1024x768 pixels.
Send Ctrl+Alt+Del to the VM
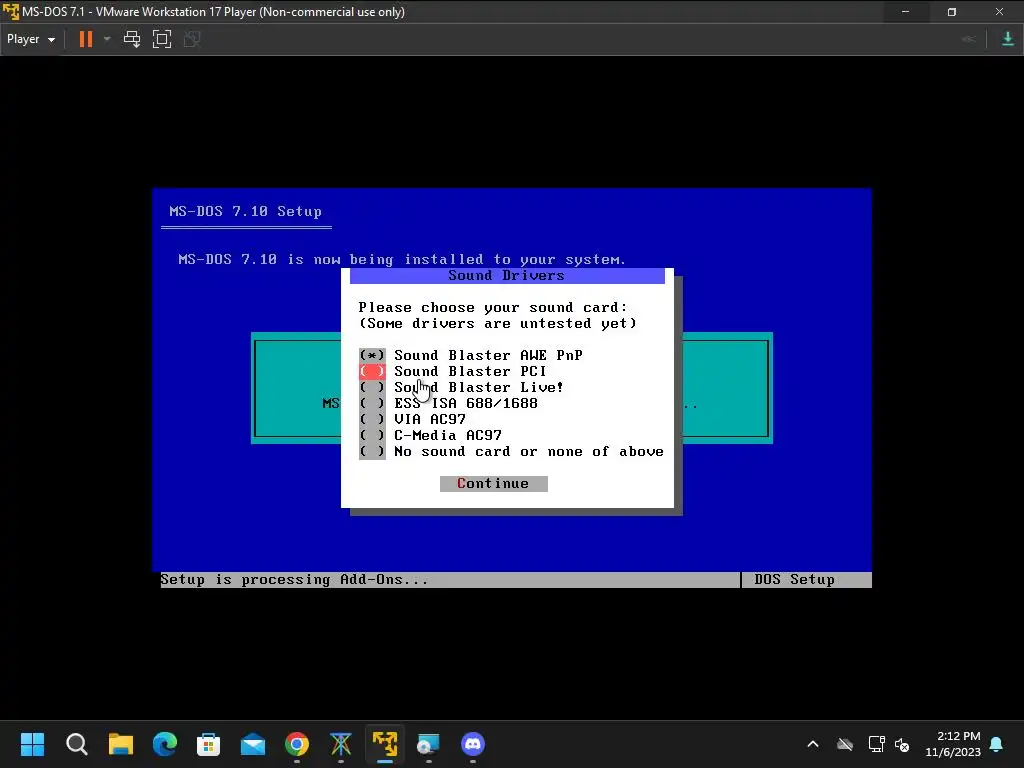(x=132, y=39)
